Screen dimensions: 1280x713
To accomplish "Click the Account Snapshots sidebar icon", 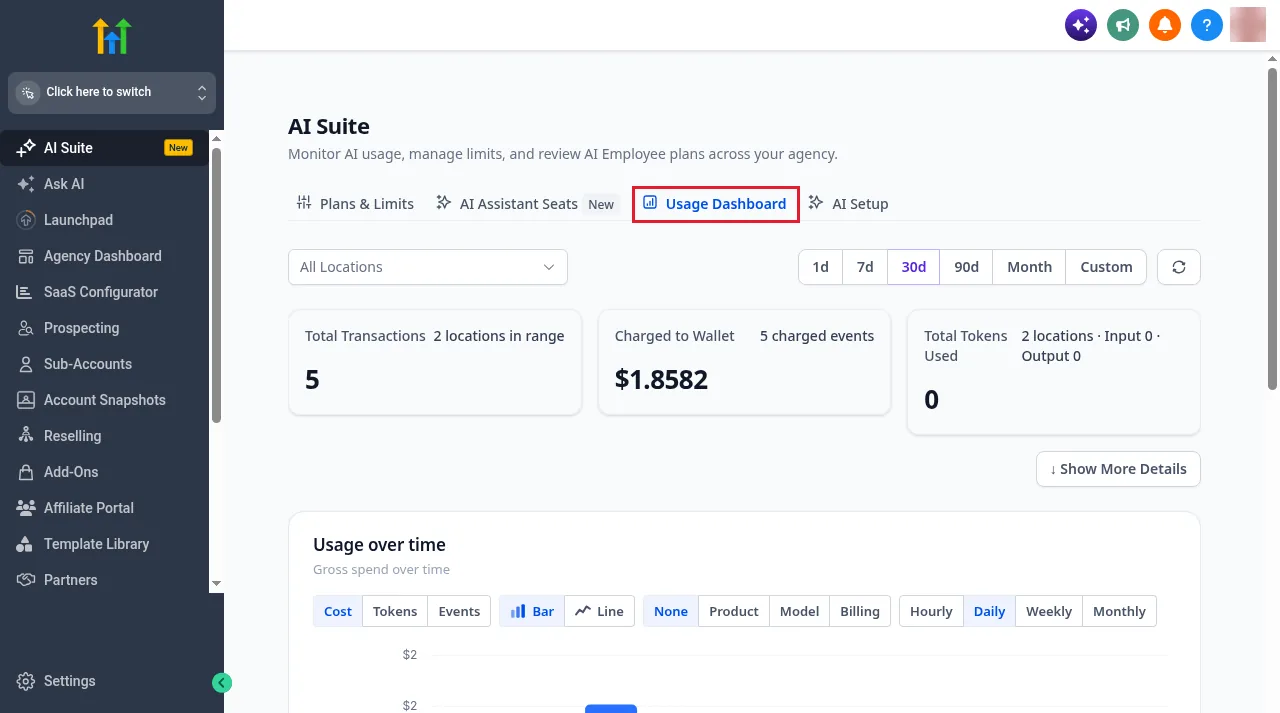I will (26, 400).
